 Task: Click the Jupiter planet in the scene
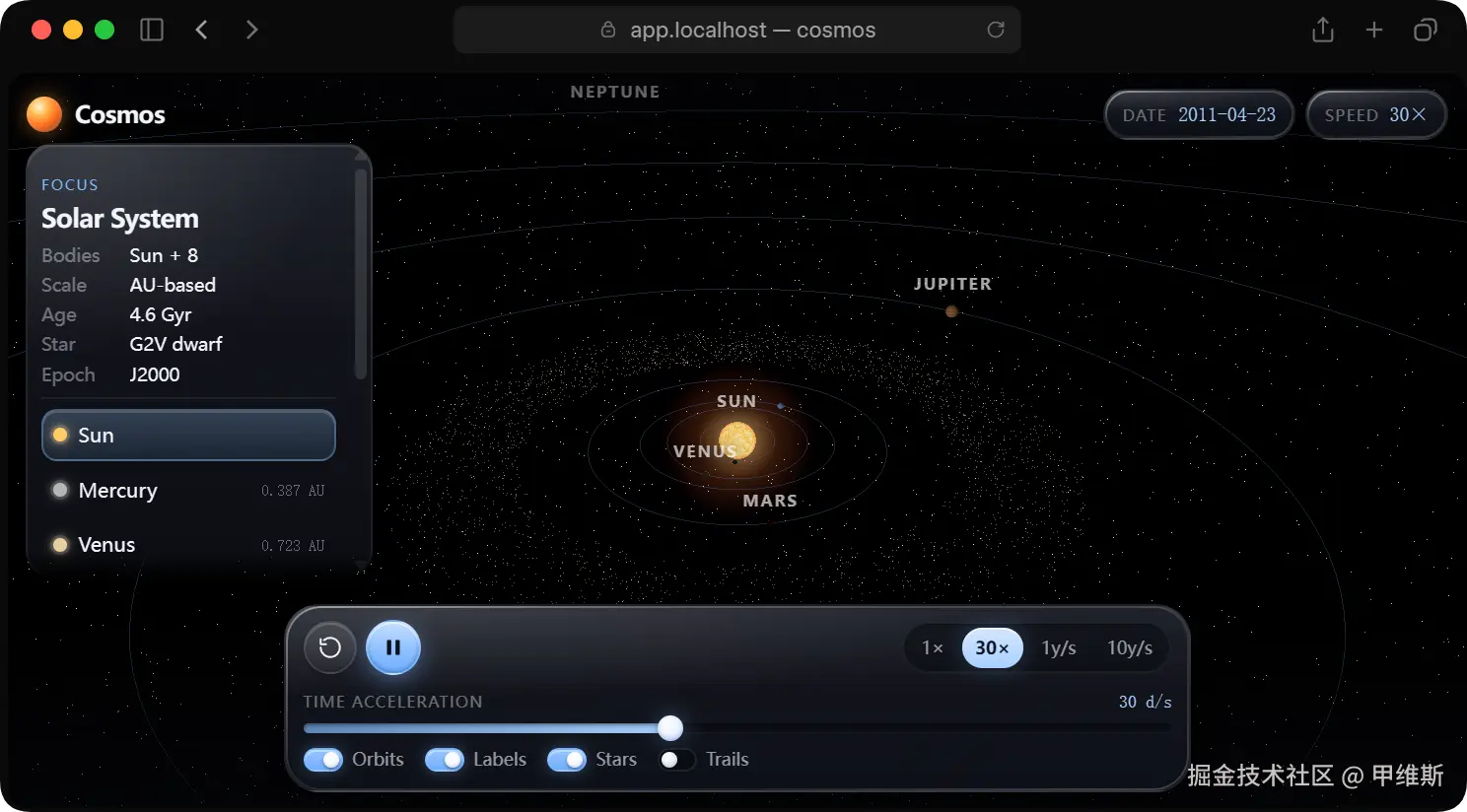point(951,311)
